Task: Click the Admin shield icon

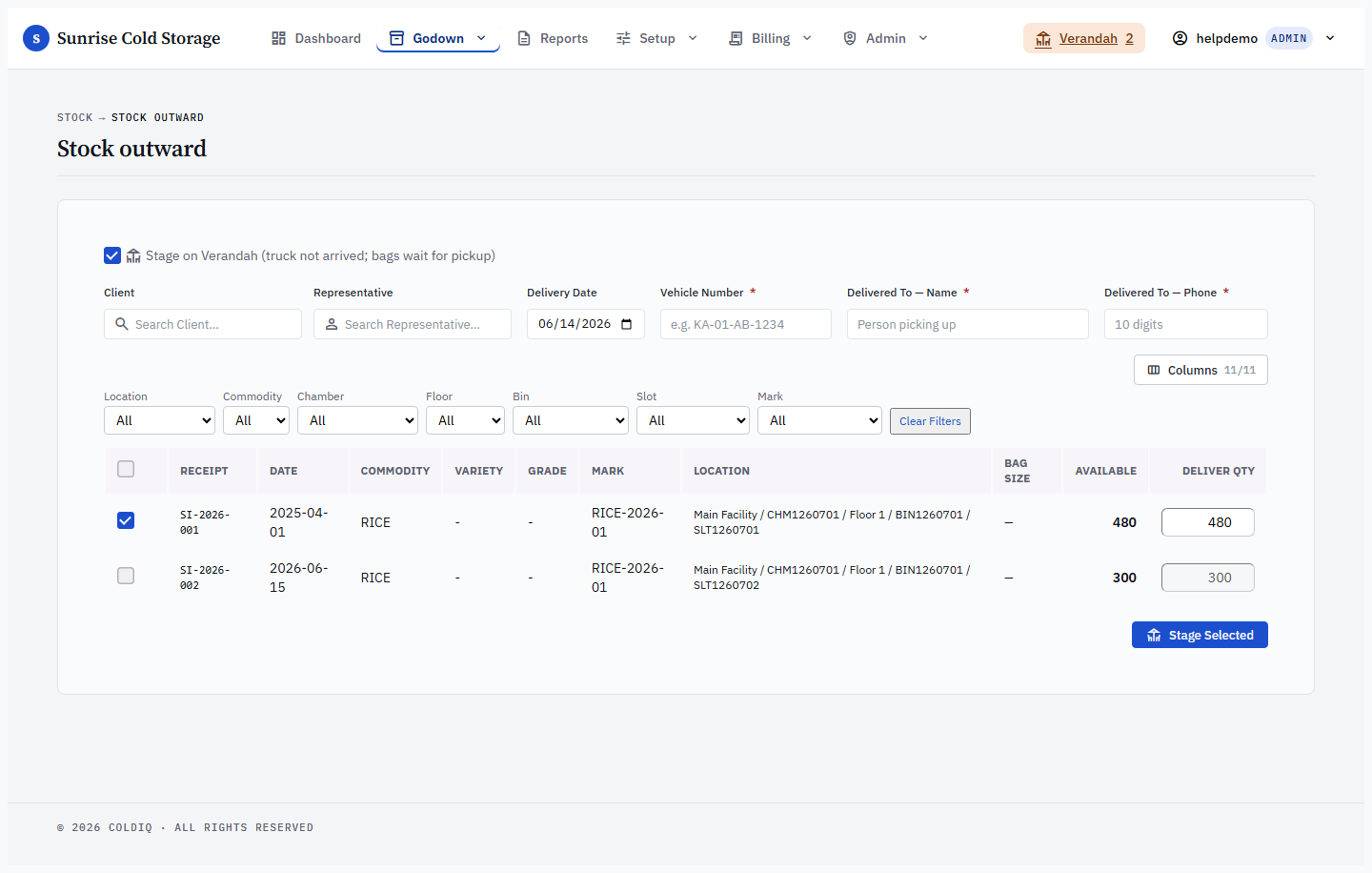Action: [850, 38]
